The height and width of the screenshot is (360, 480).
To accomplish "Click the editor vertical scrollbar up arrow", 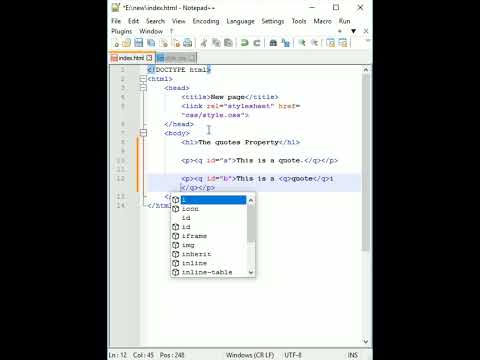I will pyautogui.click(x=366, y=70).
